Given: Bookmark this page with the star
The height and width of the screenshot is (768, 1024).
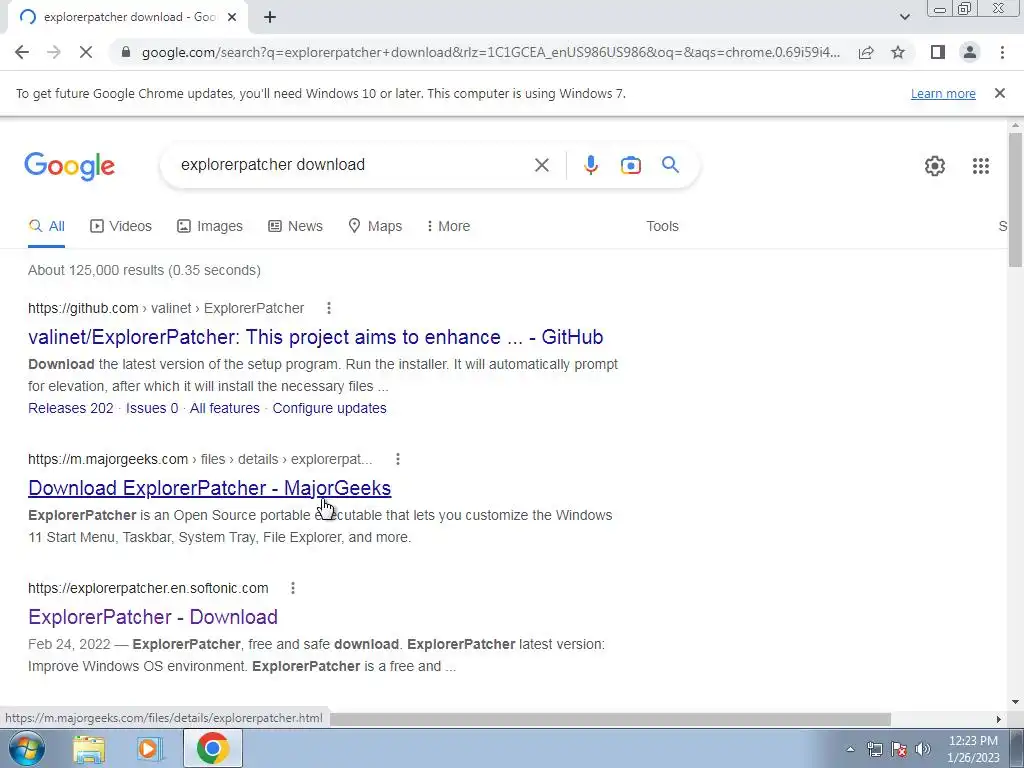Looking at the screenshot, I should tap(898, 52).
